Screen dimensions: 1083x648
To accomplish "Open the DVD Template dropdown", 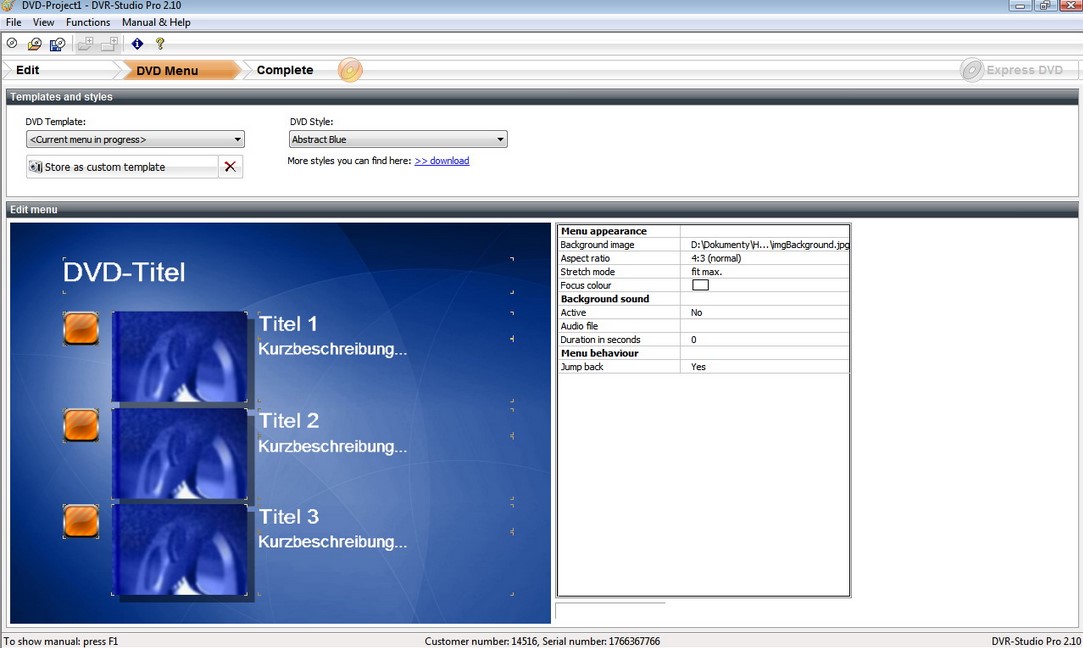I will 135,139.
